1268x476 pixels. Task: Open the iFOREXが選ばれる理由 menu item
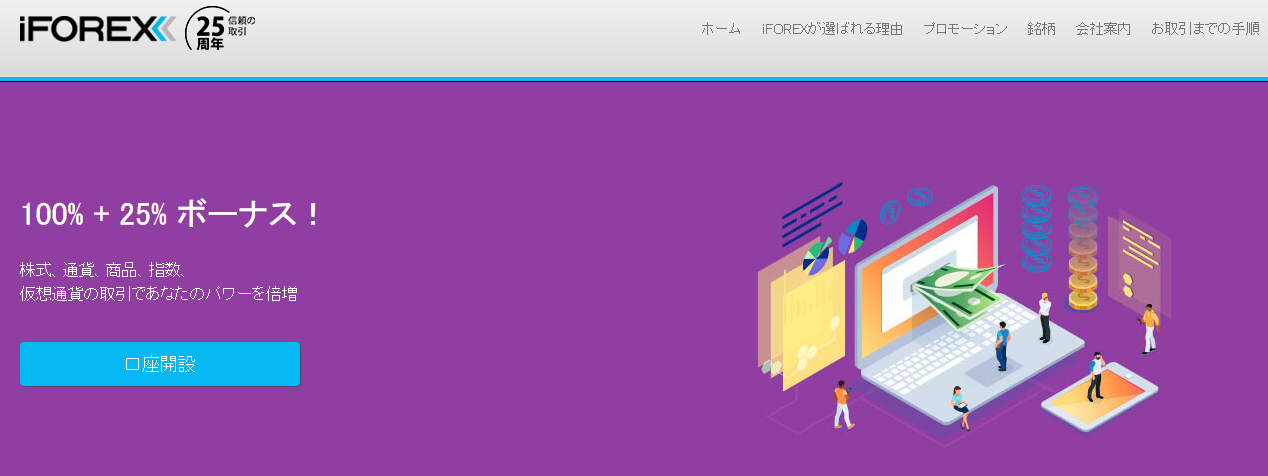(832, 29)
